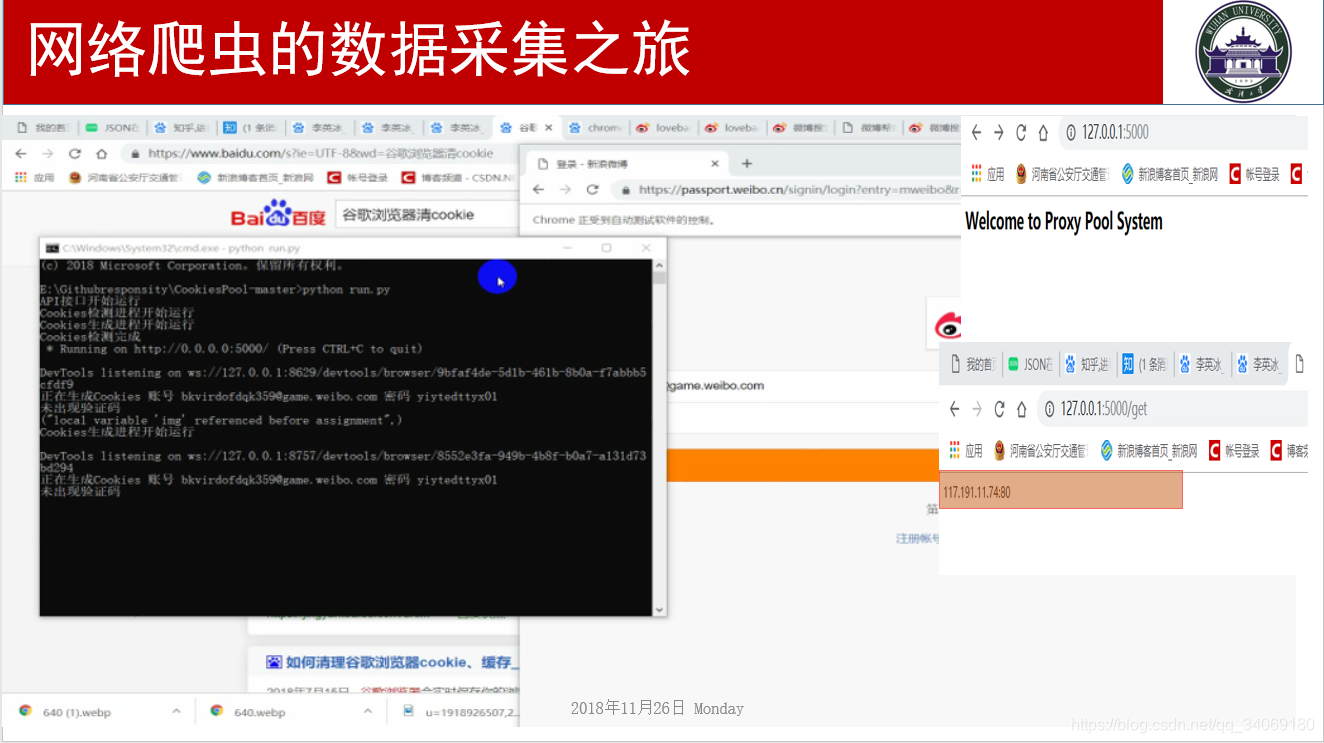Screen dimensions: 1324x743
Task: Click passport.weibo.cn address bar
Action: pyautogui.click(x=785, y=189)
